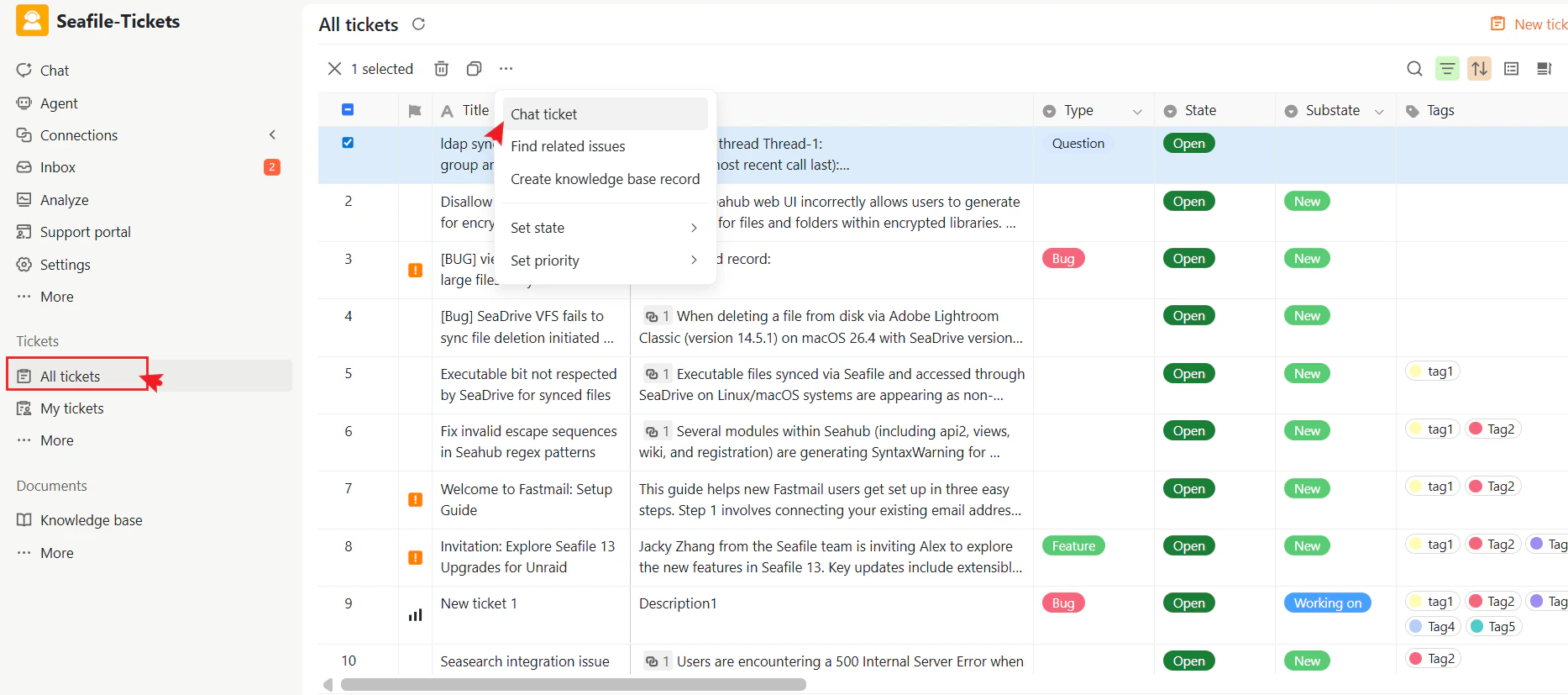This screenshot has height=695, width=1568.
Task: Clear the current row selection
Action: click(x=334, y=69)
